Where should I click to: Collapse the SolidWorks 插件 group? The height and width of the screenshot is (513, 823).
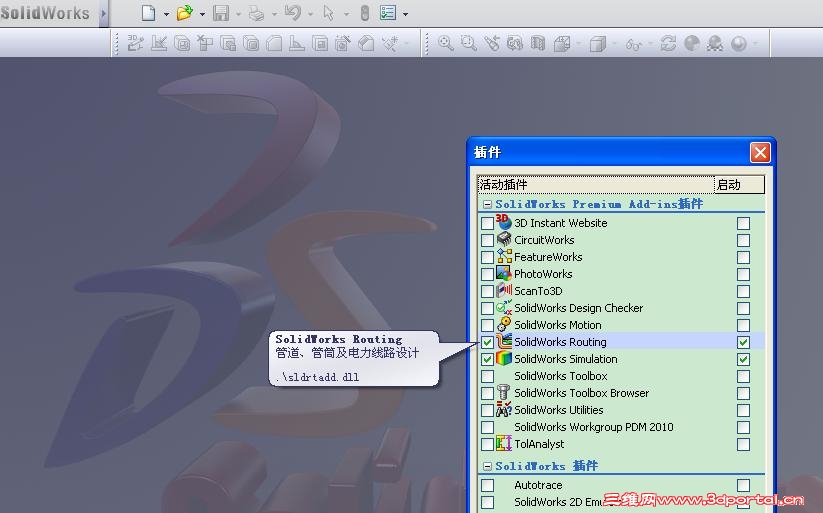(x=487, y=466)
